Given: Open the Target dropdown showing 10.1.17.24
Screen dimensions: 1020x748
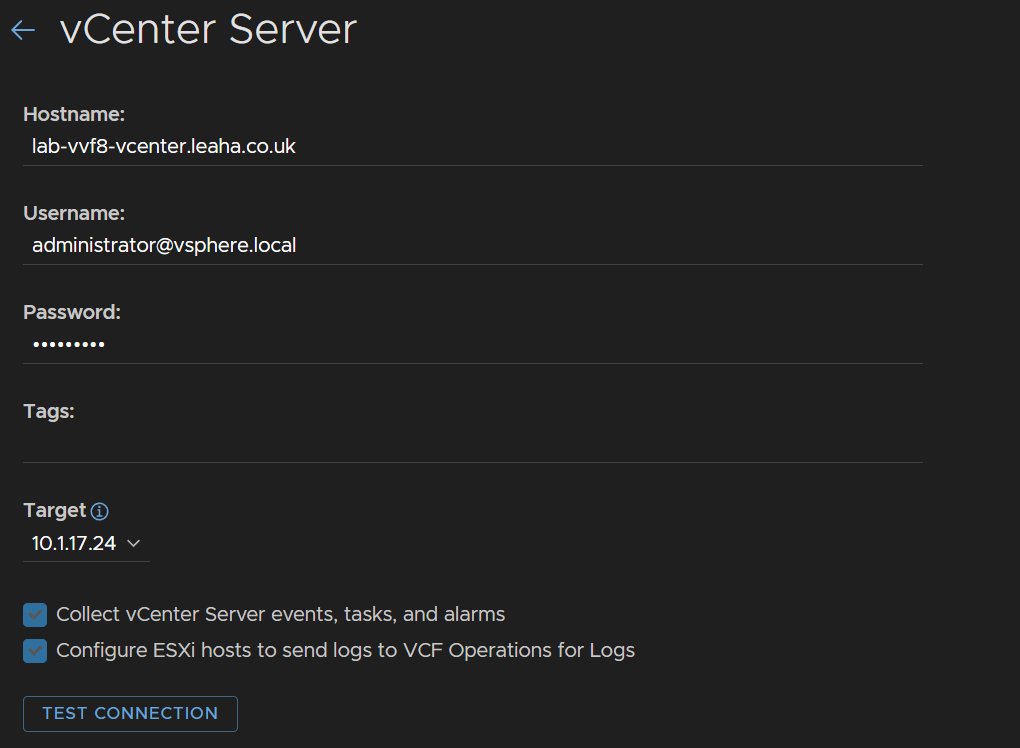Looking at the screenshot, I should (87, 543).
